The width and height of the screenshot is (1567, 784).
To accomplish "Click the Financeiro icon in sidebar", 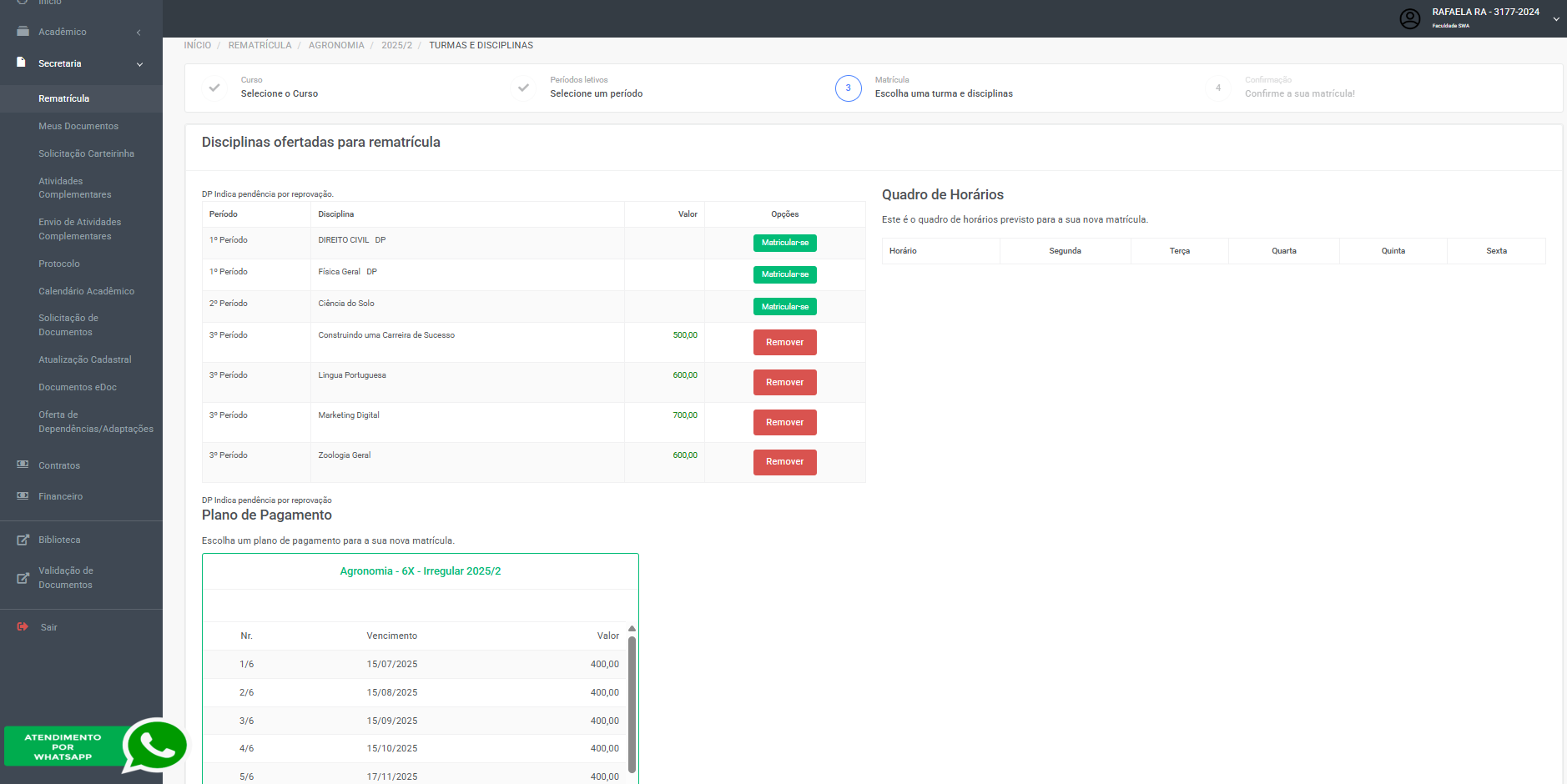I will (23, 495).
